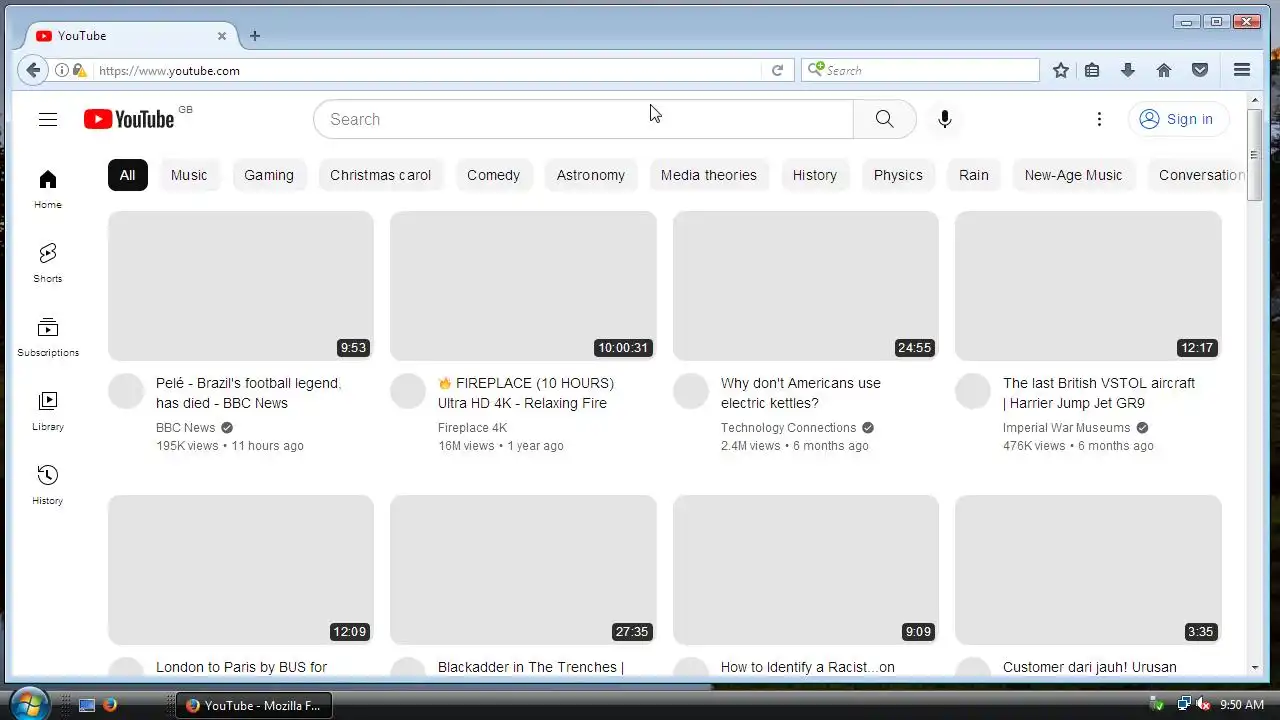Click the YouTube logo
1280x720 pixels.
(129, 119)
